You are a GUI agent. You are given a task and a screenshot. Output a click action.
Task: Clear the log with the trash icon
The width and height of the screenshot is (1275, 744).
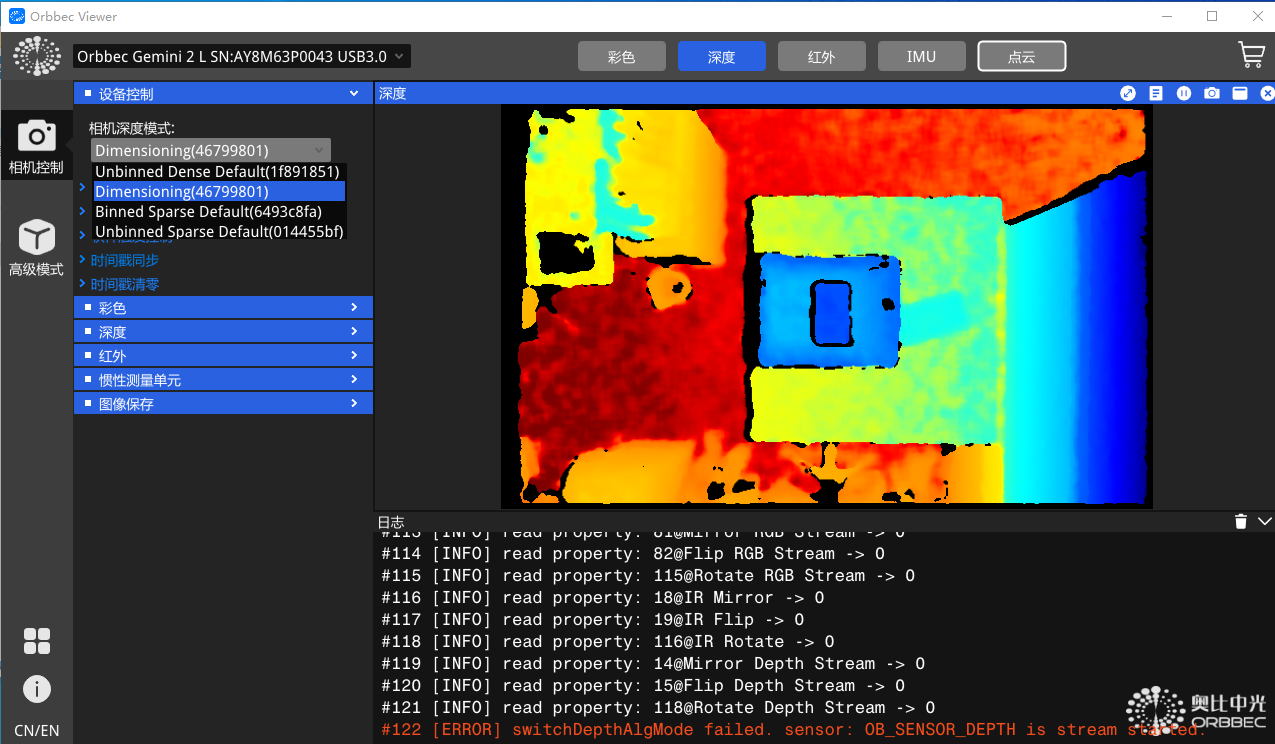point(1241,521)
